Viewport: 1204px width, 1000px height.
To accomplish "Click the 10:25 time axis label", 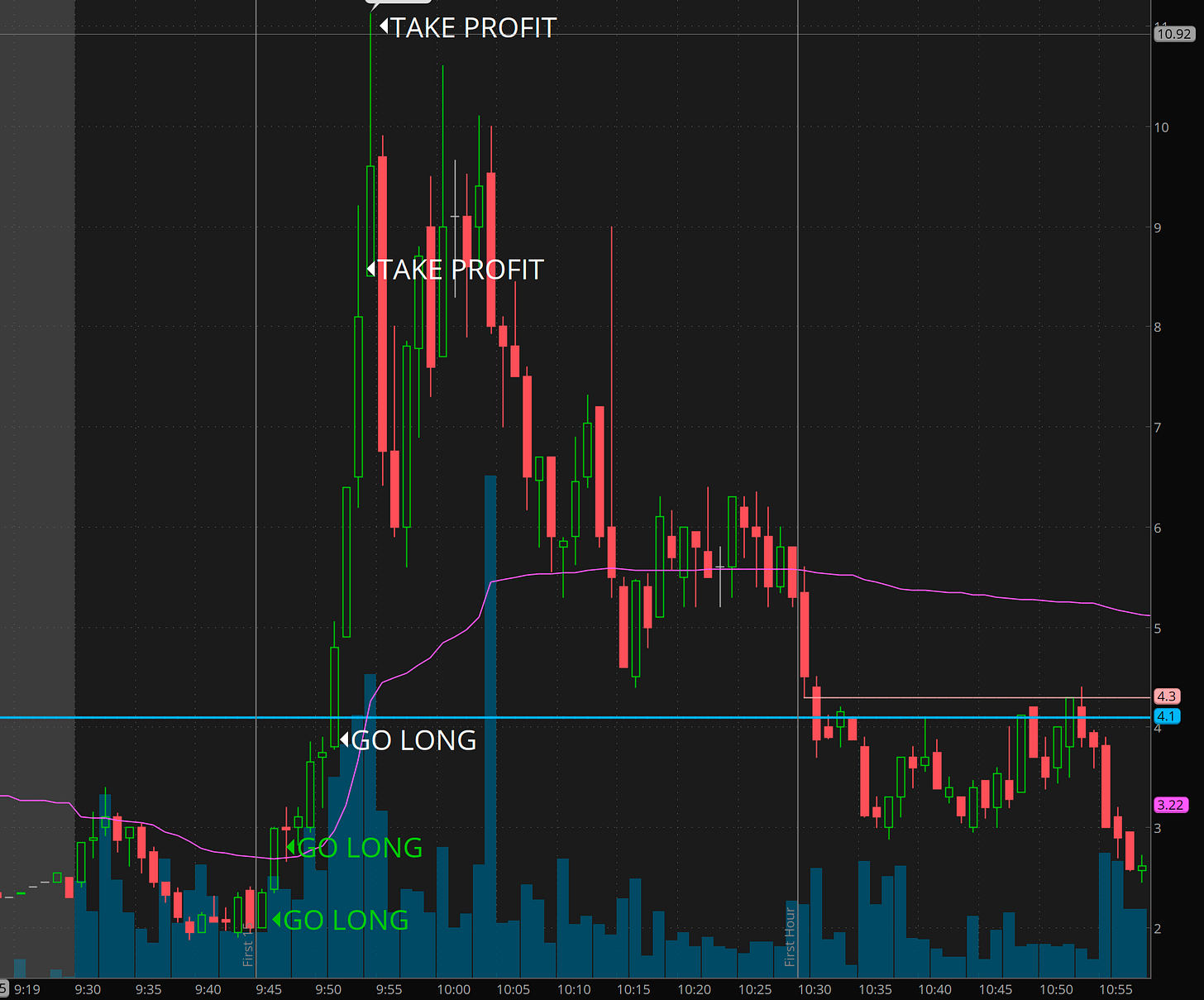I will tap(754, 989).
